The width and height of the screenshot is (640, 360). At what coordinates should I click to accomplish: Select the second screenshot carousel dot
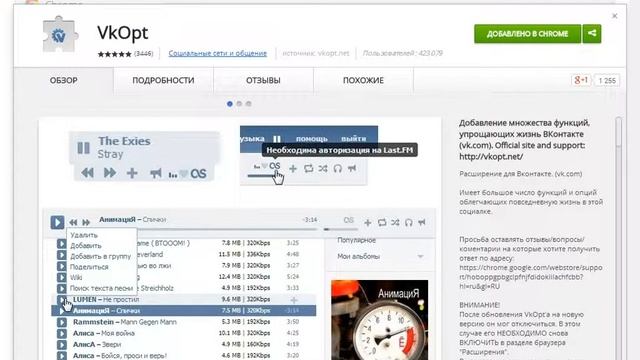[x=239, y=104]
